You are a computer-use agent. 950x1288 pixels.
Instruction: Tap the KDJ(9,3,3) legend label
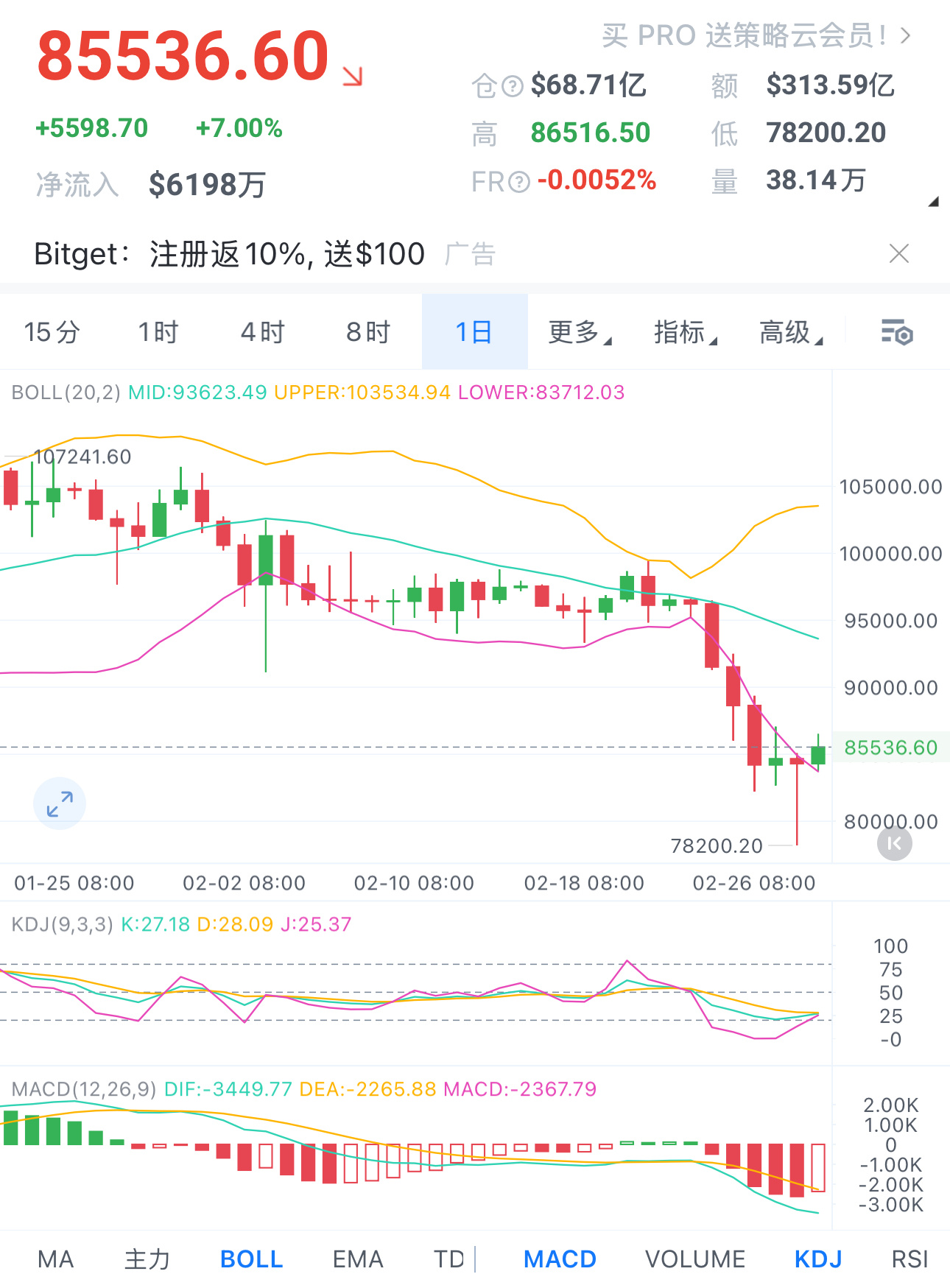click(63, 924)
